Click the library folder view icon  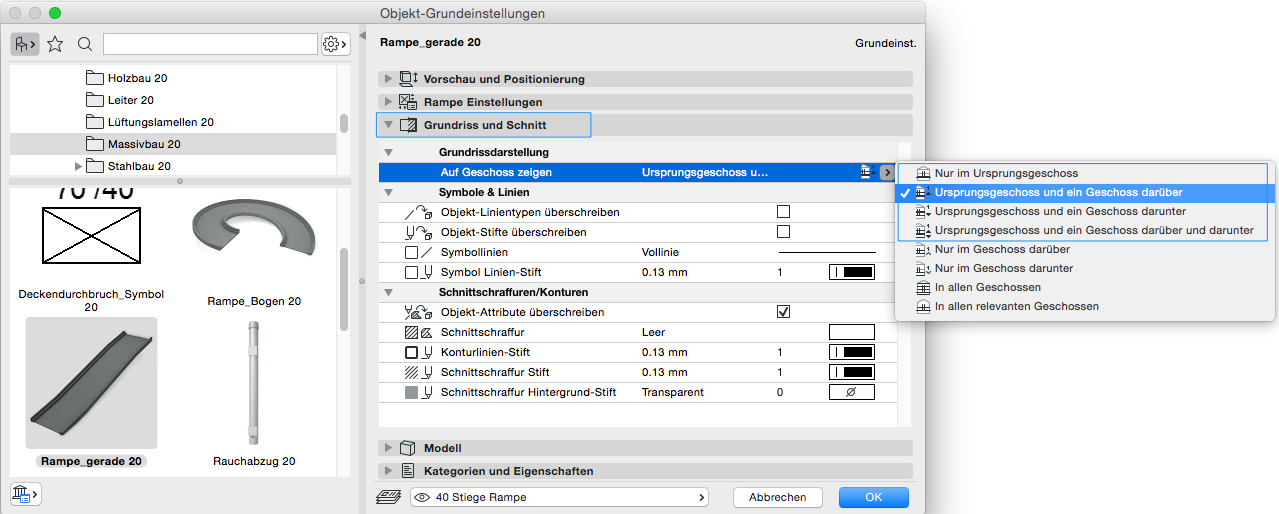click(24, 44)
